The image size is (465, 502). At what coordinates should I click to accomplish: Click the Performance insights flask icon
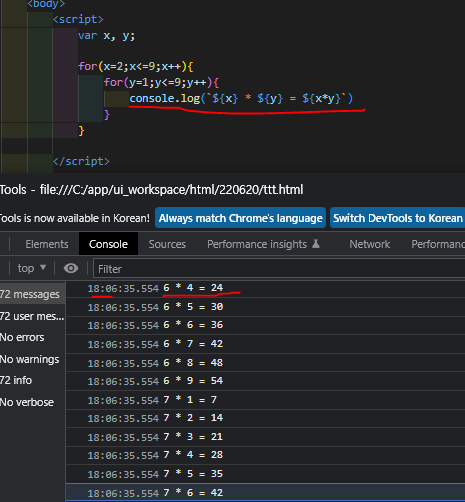coord(316,244)
